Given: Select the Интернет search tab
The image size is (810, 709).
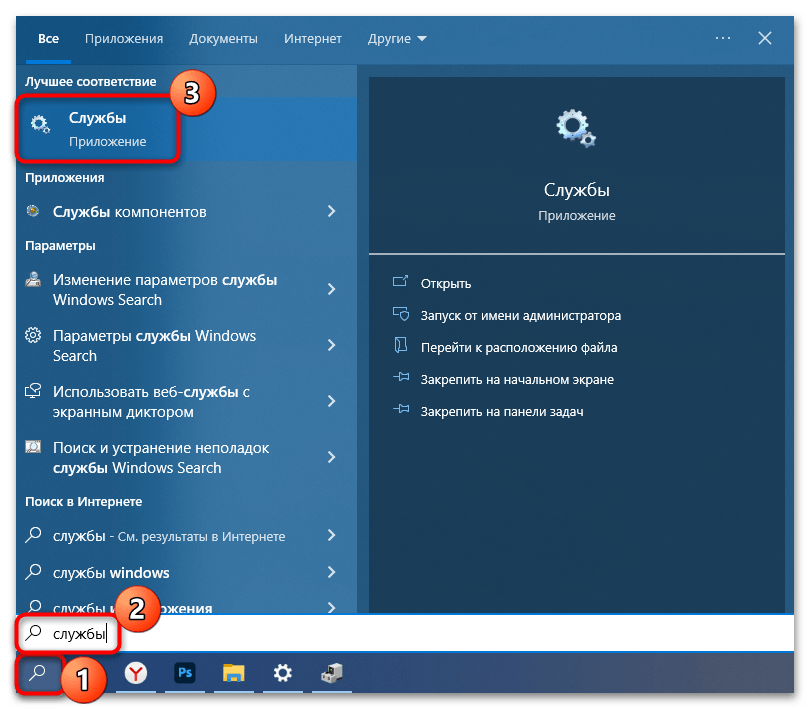Looking at the screenshot, I should click(x=313, y=38).
